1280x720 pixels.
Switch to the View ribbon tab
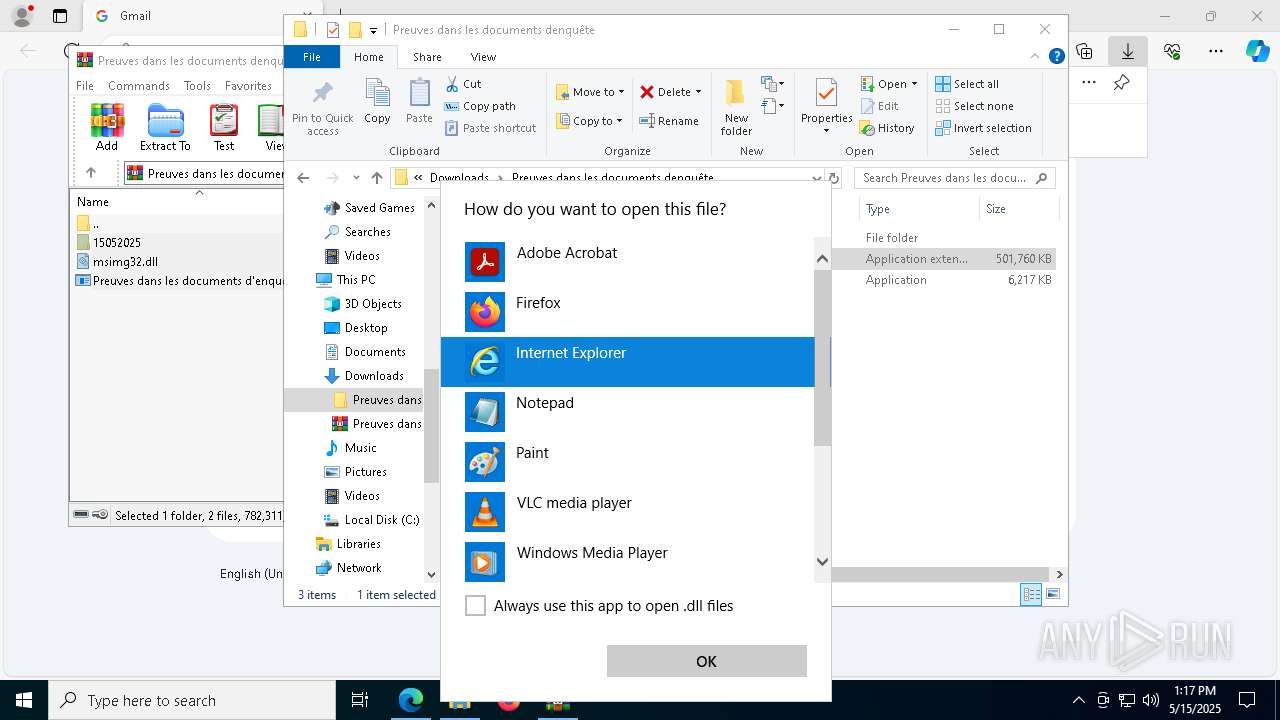[483, 57]
